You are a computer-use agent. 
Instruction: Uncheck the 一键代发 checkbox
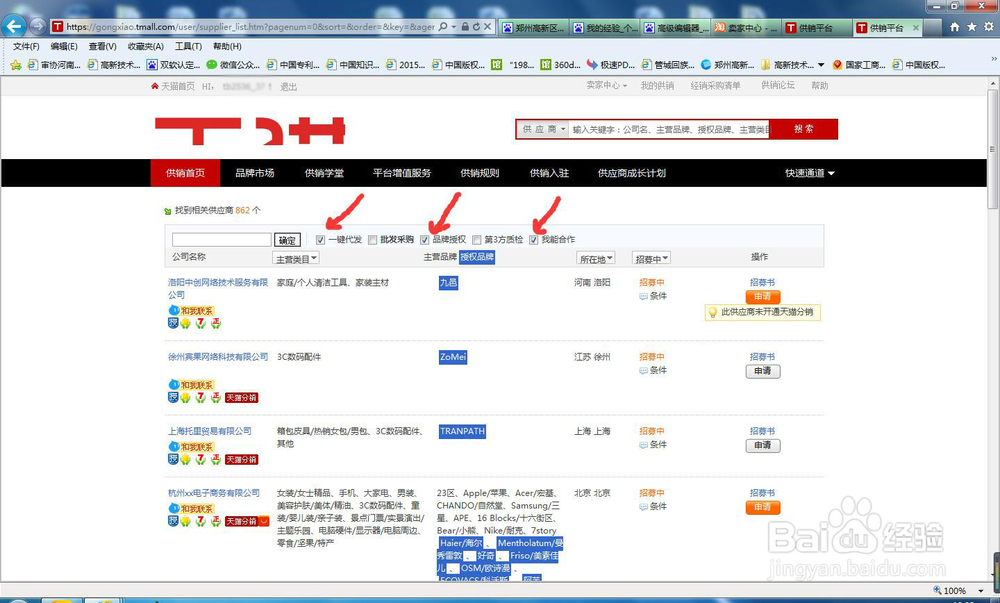pos(320,240)
